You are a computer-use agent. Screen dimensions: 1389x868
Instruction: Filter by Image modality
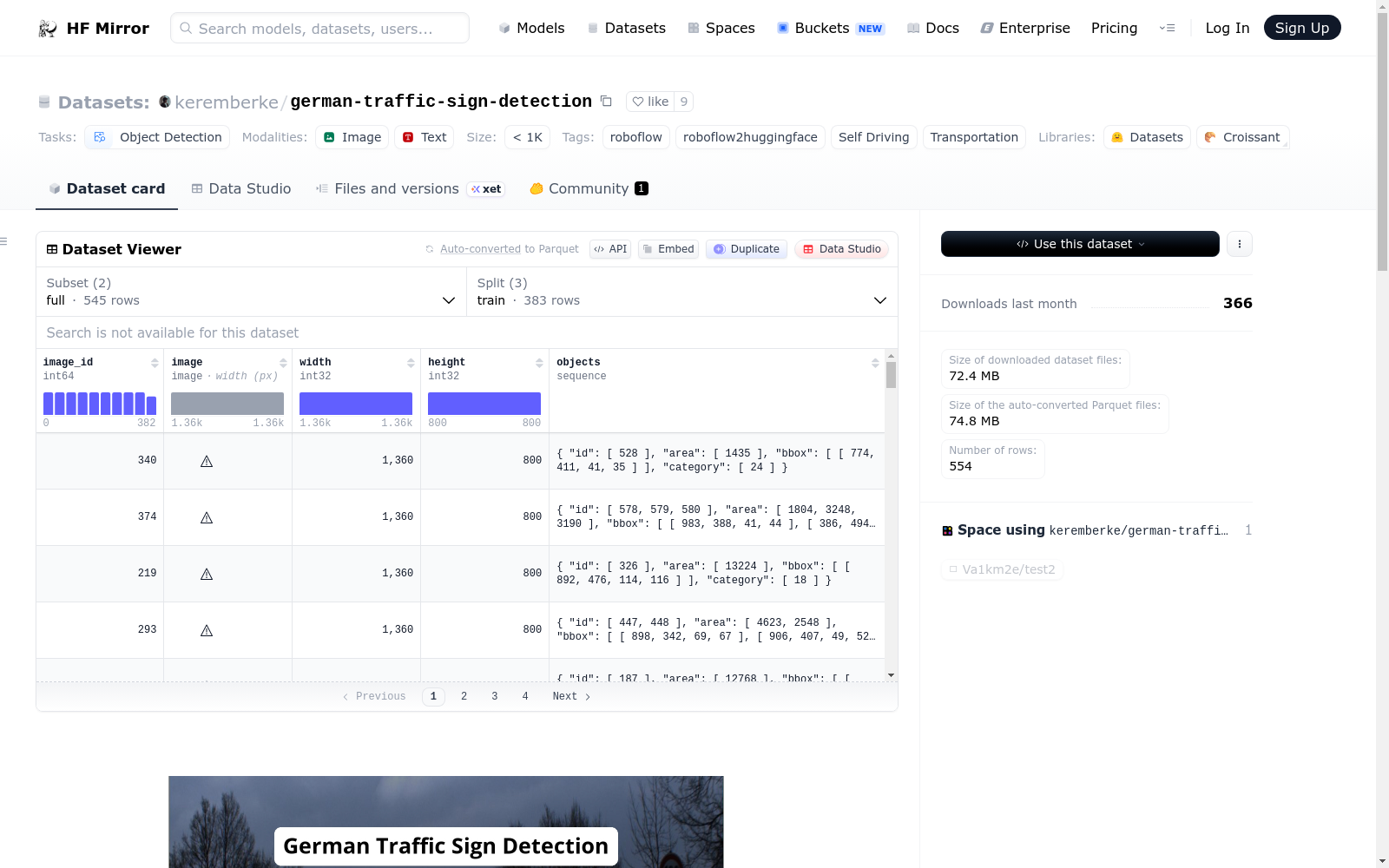[x=352, y=137]
